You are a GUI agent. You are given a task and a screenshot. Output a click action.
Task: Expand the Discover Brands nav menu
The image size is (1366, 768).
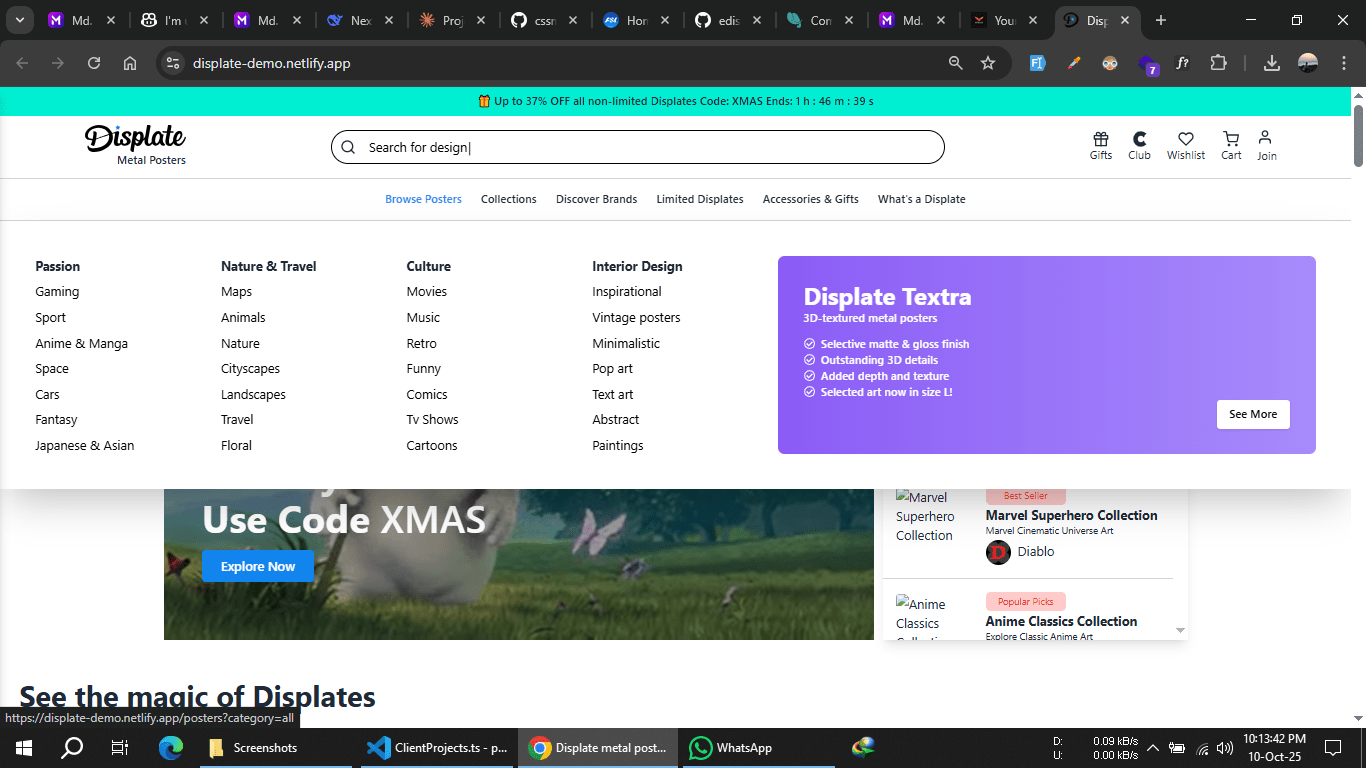coord(596,199)
